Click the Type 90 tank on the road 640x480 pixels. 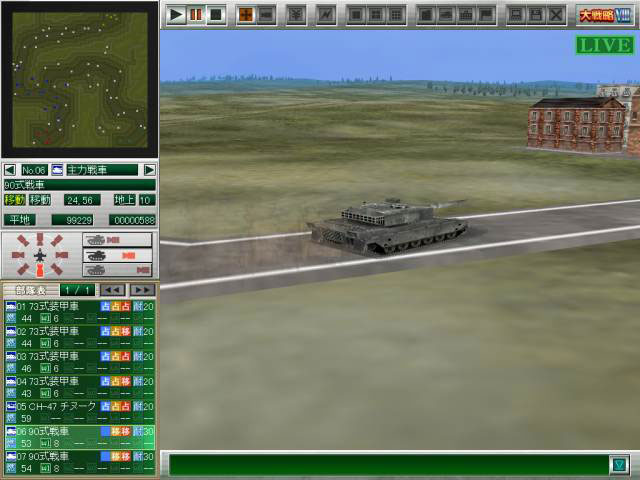pyautogui.click(x=388, y=226)
